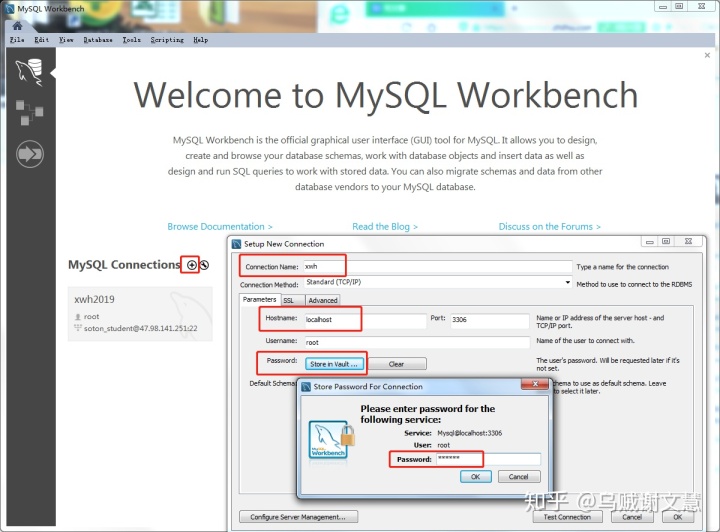Click the Connection Name input field
The width and height of the screenshot is (720, 532).
click(x=438, y=267)
